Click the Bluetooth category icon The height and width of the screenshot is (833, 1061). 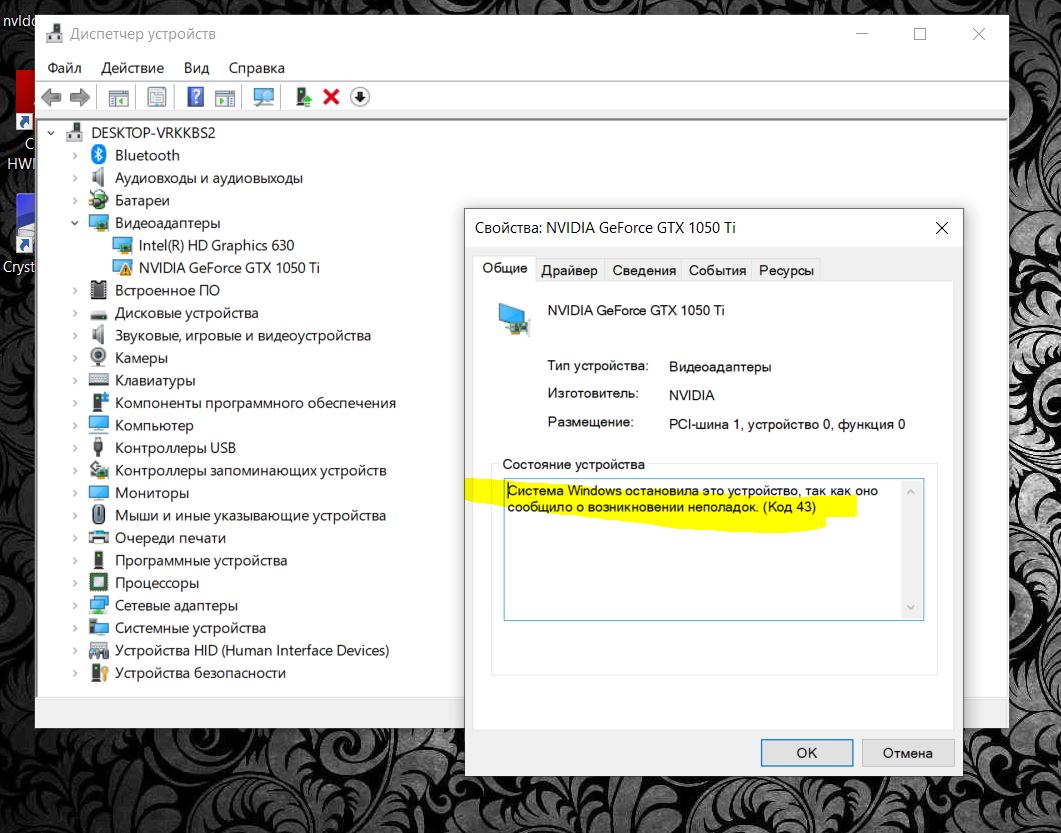[99, 155]
